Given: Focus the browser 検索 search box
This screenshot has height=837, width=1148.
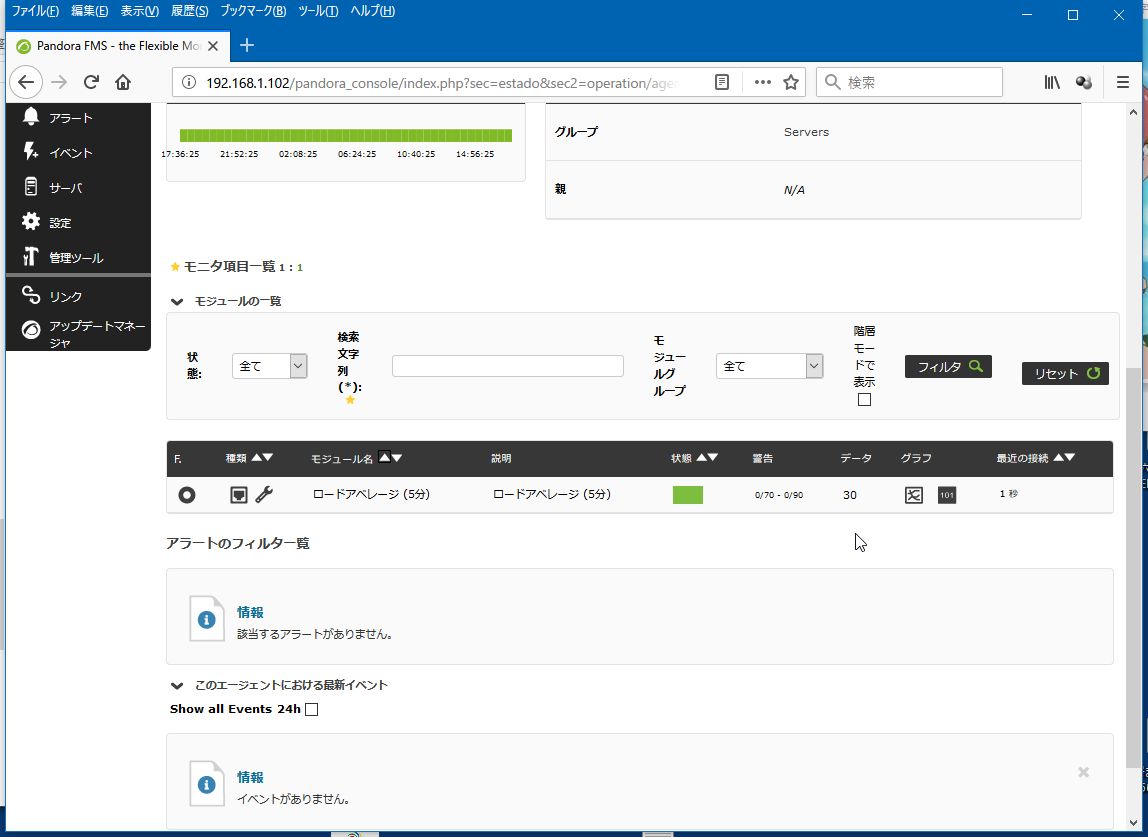Looking at the screenshot, I should tap(909, 82).
